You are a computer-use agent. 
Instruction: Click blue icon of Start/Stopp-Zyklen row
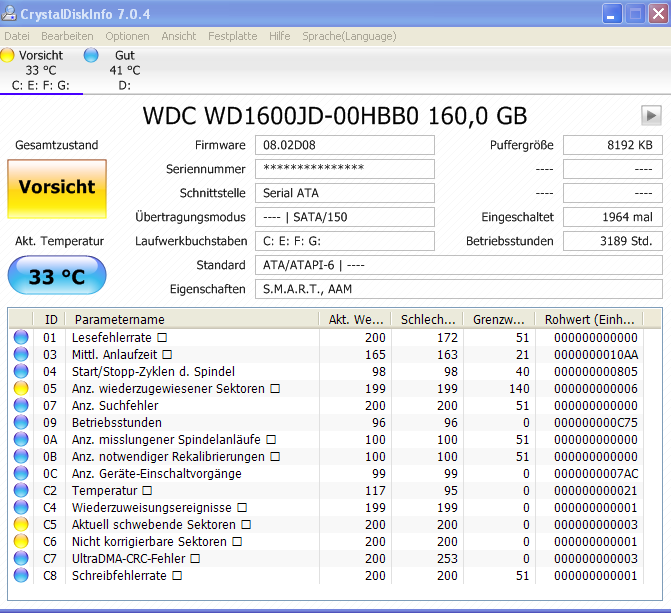pos(21,372)
